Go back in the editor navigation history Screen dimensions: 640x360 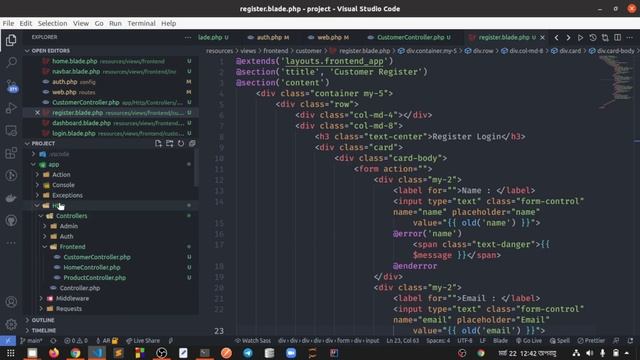click(556, 38)
